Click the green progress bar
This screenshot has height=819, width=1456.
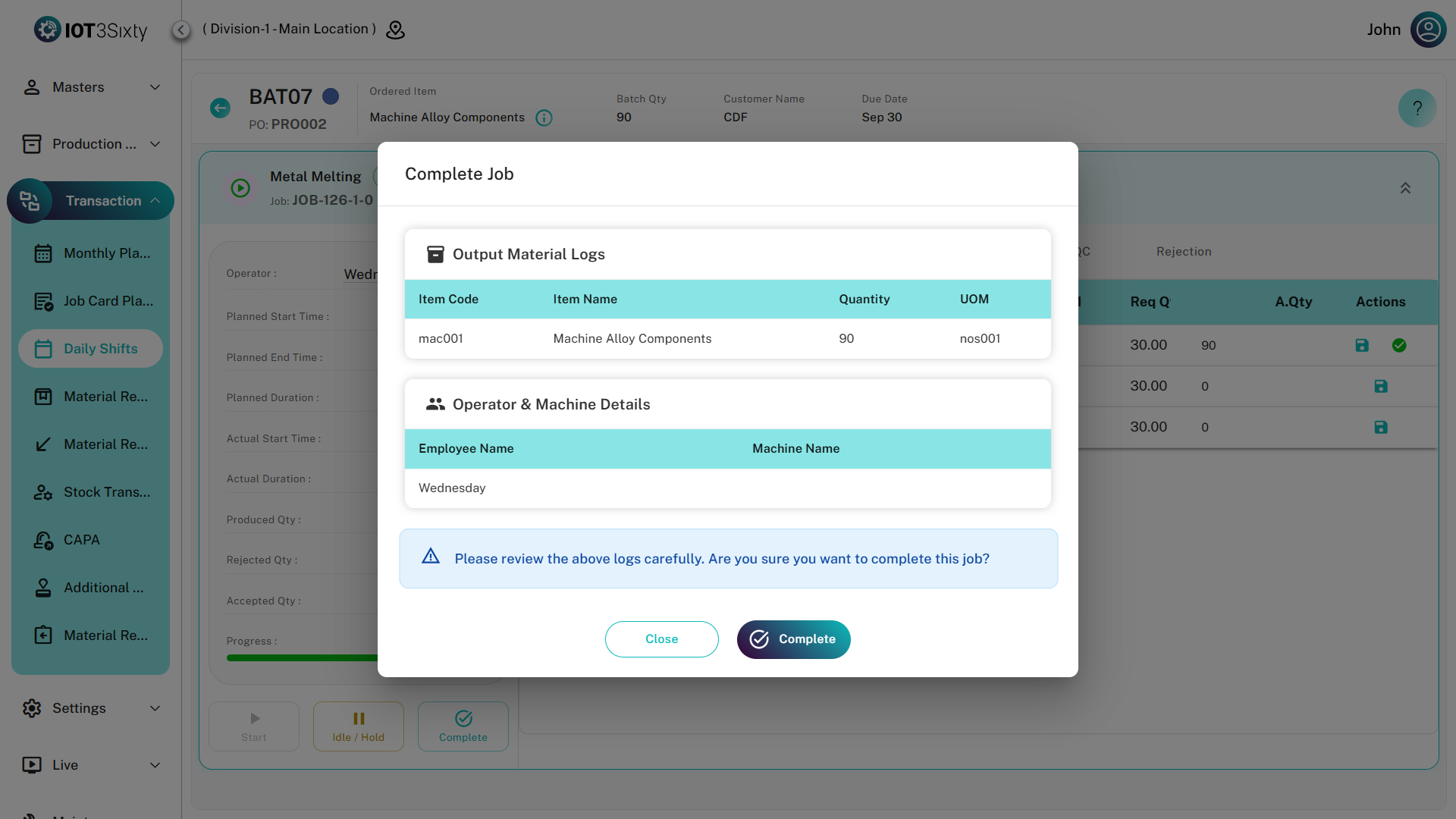302,657
